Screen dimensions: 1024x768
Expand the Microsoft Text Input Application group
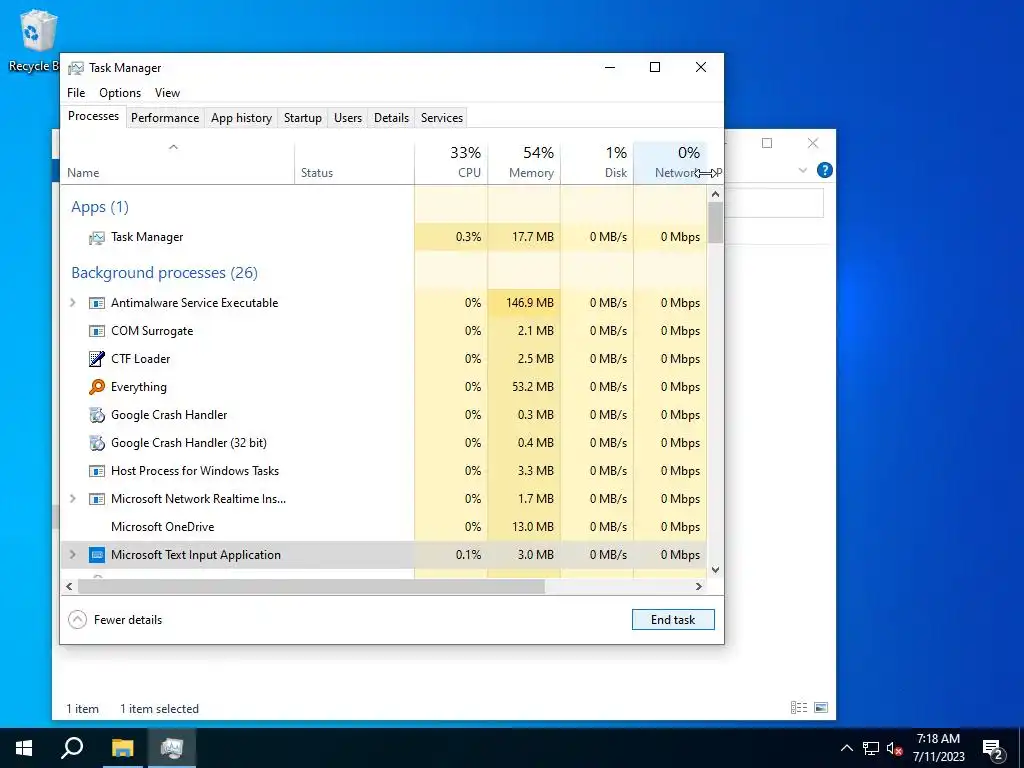click(72, 555)
